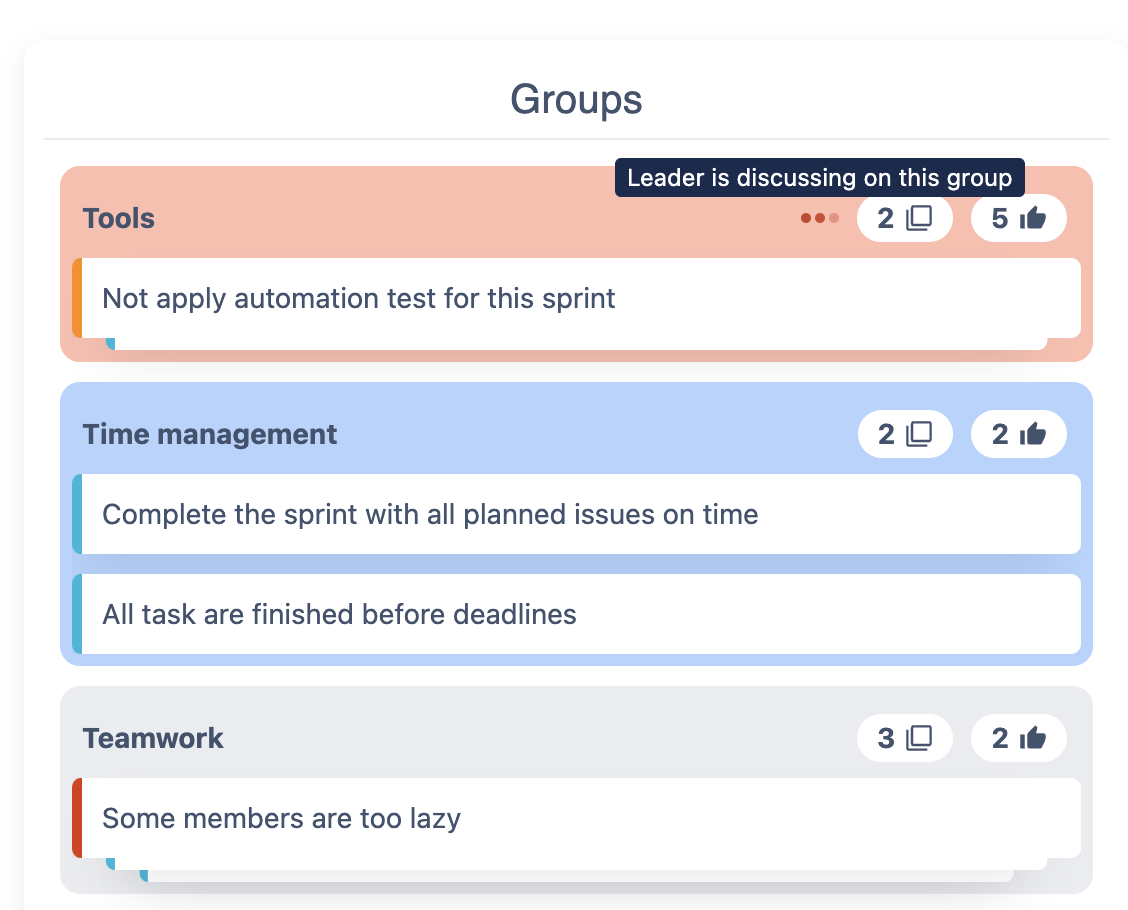Click the red color strip on Teamwork card
The image size is (1128, 910).
click(x=77, y=818)
